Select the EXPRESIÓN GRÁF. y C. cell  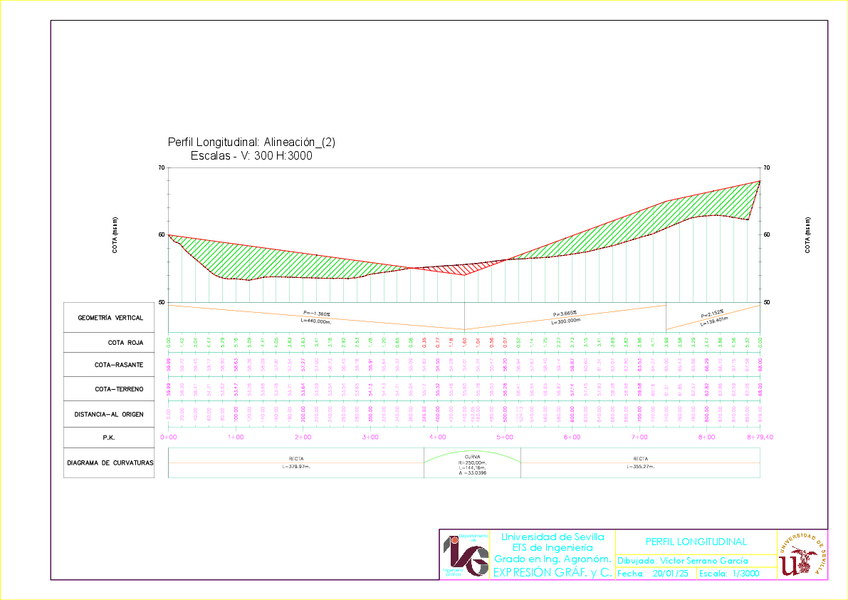(x=552, y=571)
